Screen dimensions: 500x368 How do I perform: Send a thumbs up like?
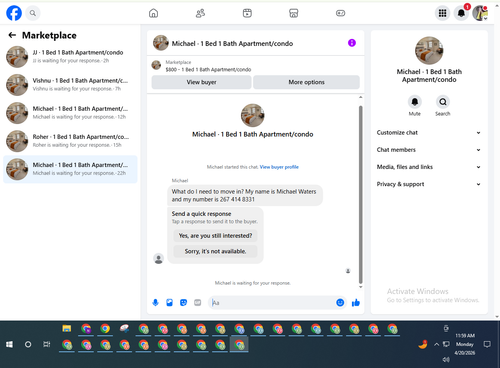click(x=356, y=303)
